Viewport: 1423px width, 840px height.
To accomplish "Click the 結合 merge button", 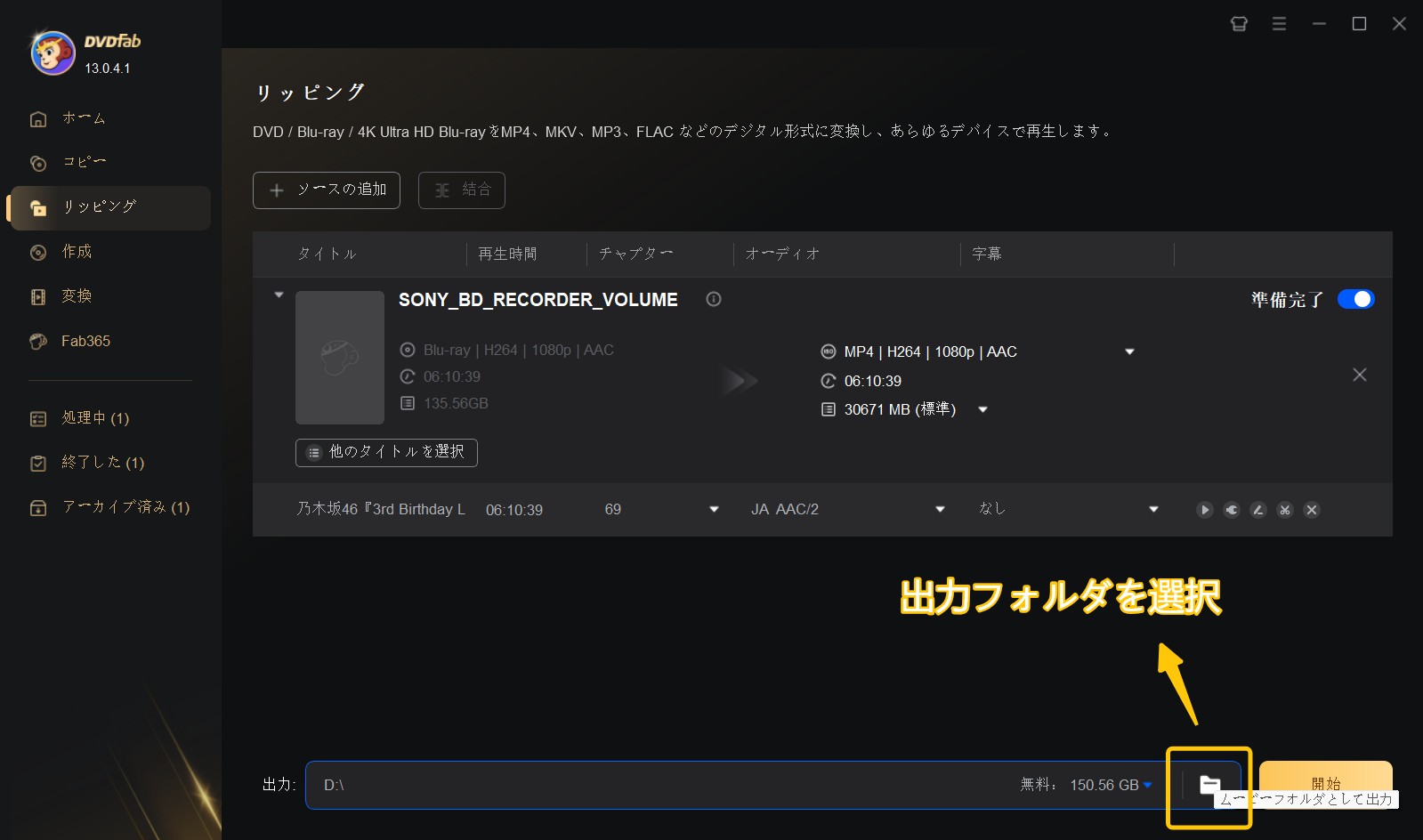I will [462, 190].
